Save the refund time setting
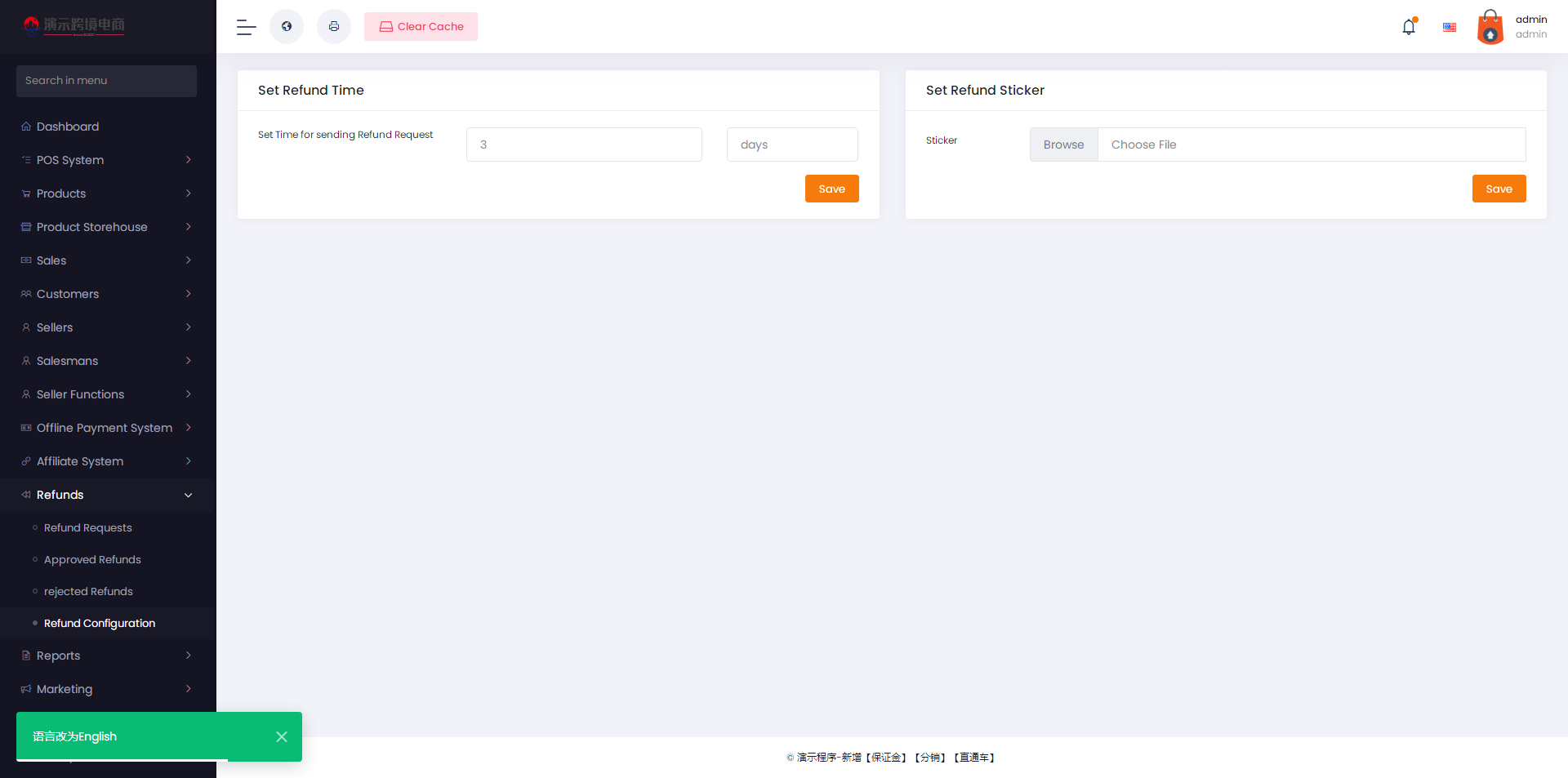This screenshot has height=778, width=1568. coord(832,189)
